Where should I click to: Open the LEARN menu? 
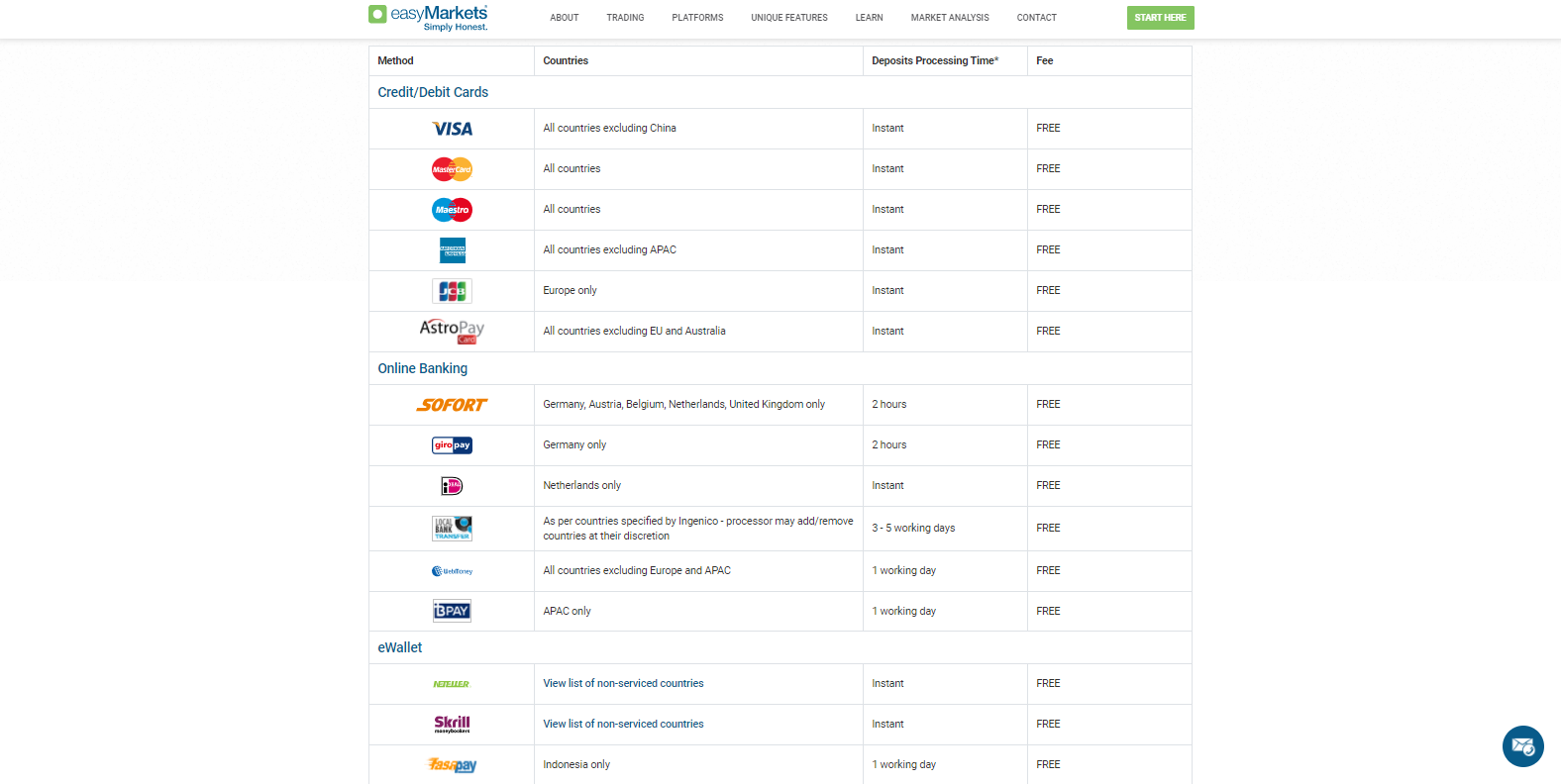tap(870, 18)
